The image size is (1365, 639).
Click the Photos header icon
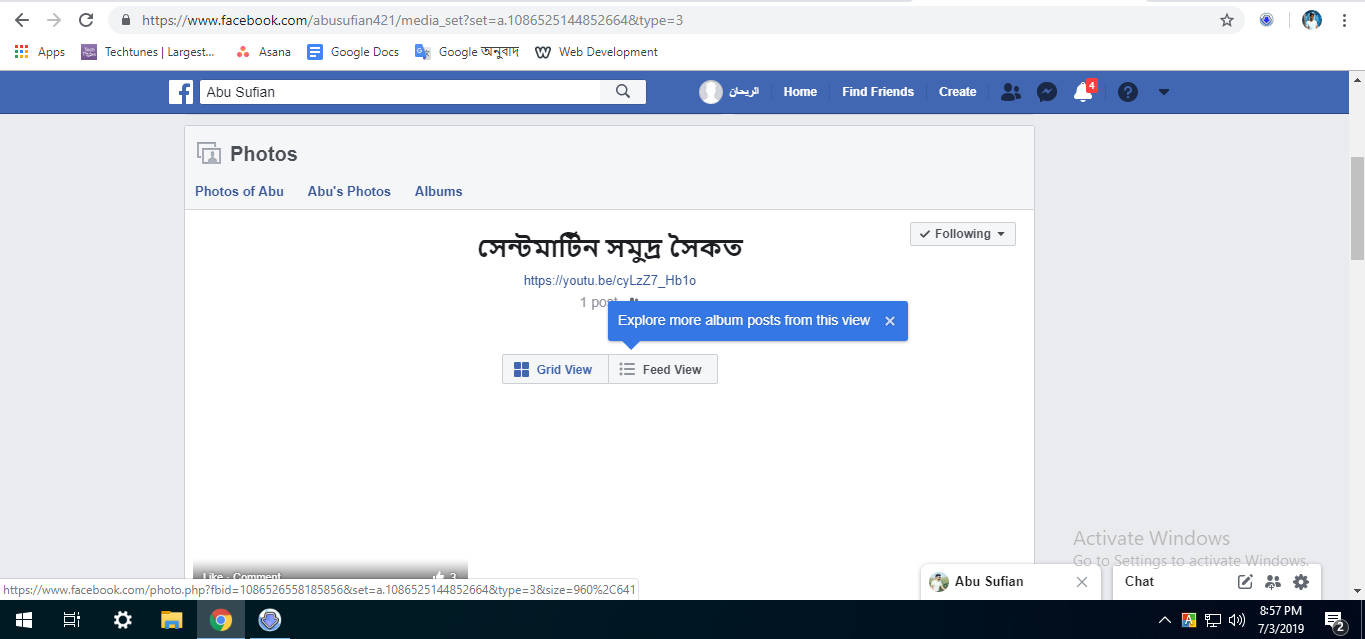[x=208, y=153]
